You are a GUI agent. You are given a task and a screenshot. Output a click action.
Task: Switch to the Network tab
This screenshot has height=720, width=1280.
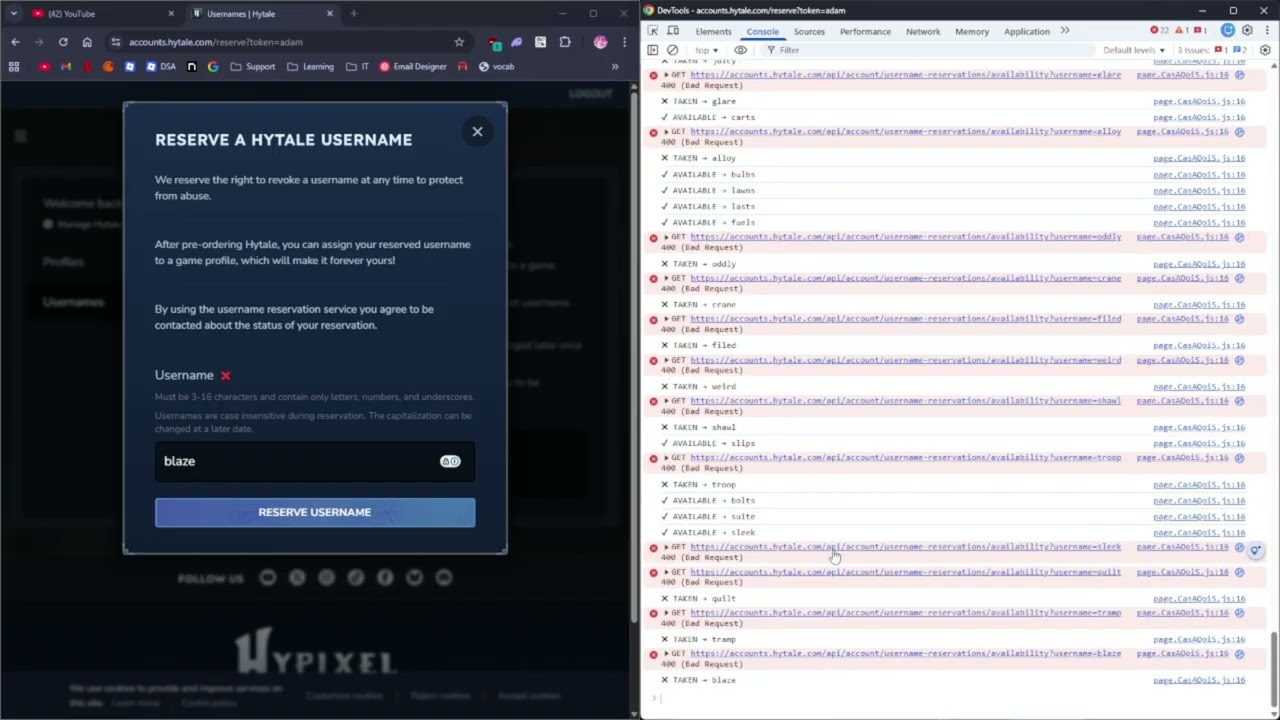click(923, 31)
